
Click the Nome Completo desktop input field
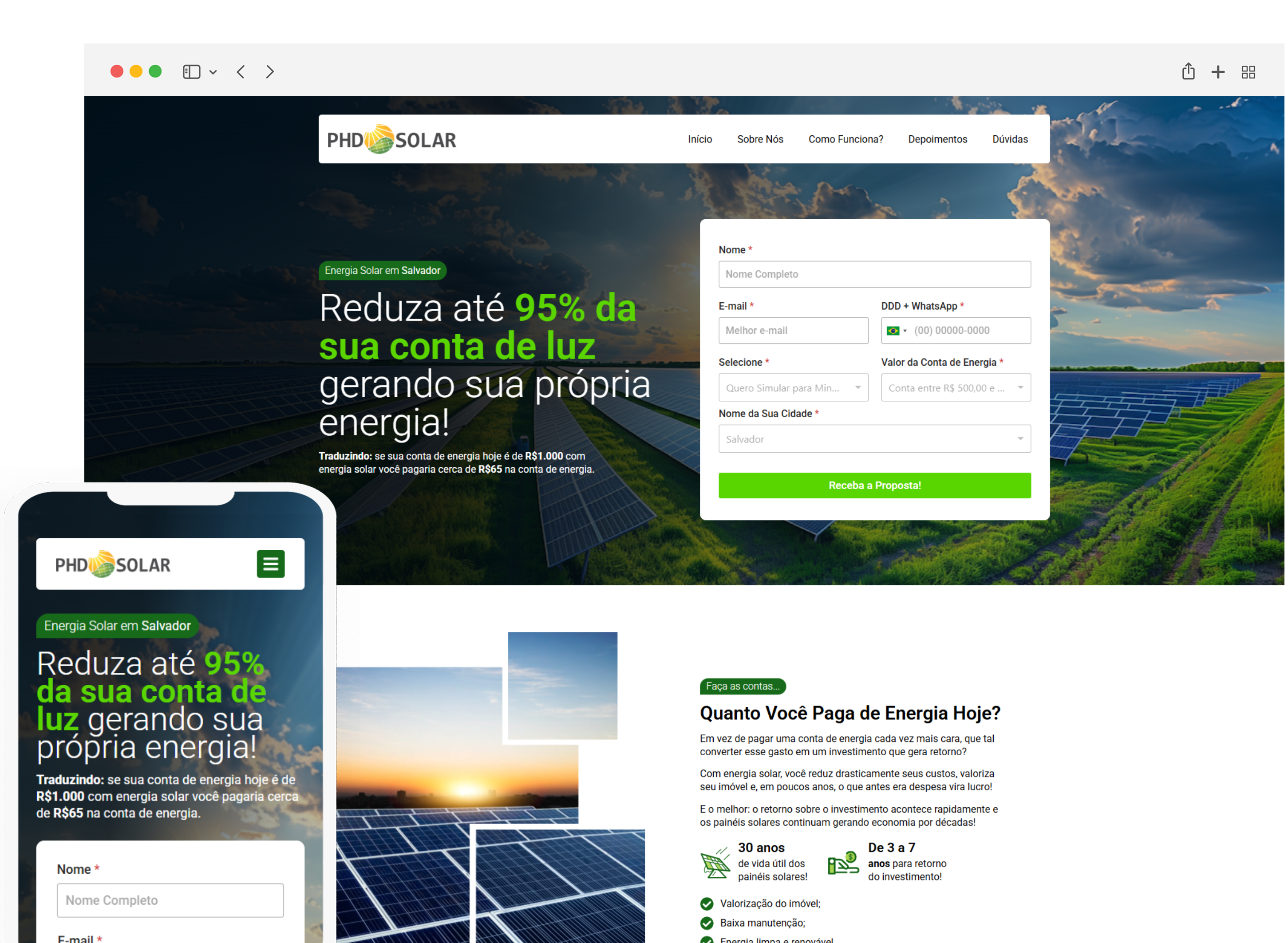874,274
